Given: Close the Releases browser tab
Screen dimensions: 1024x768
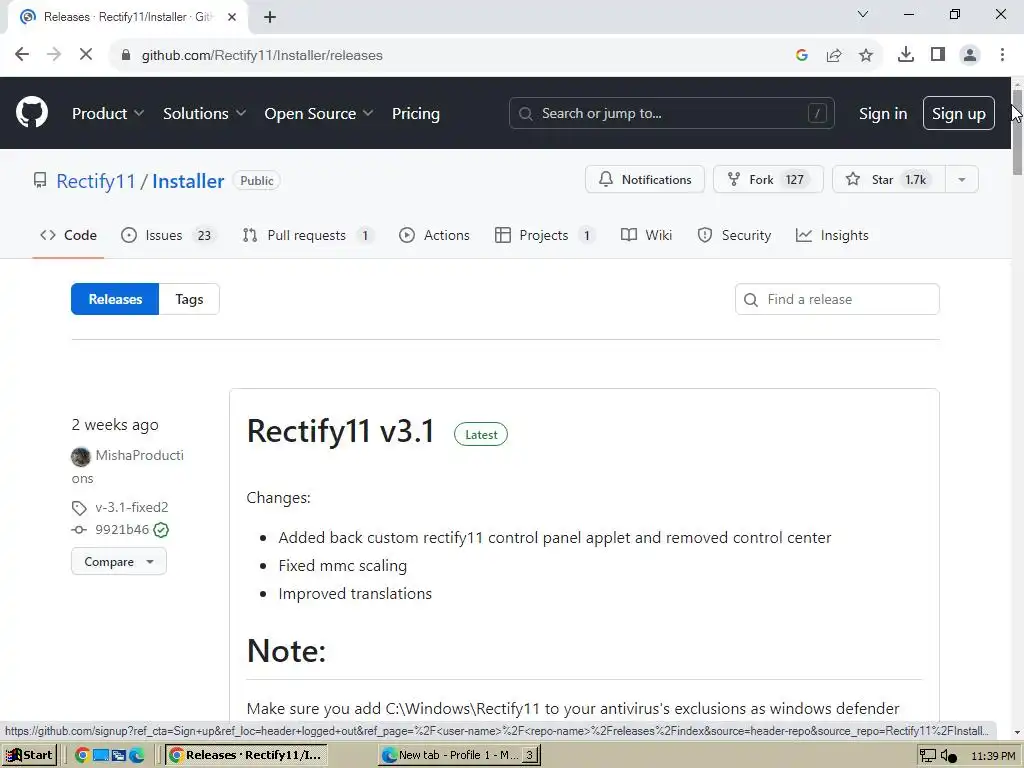Looking at the screenshot, I should coord(232,17).
